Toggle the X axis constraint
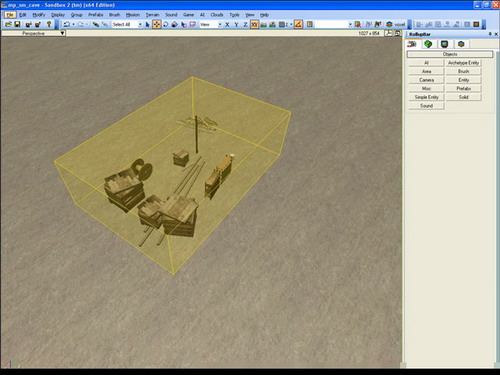 pyautogui.click(x=227, y=24)
